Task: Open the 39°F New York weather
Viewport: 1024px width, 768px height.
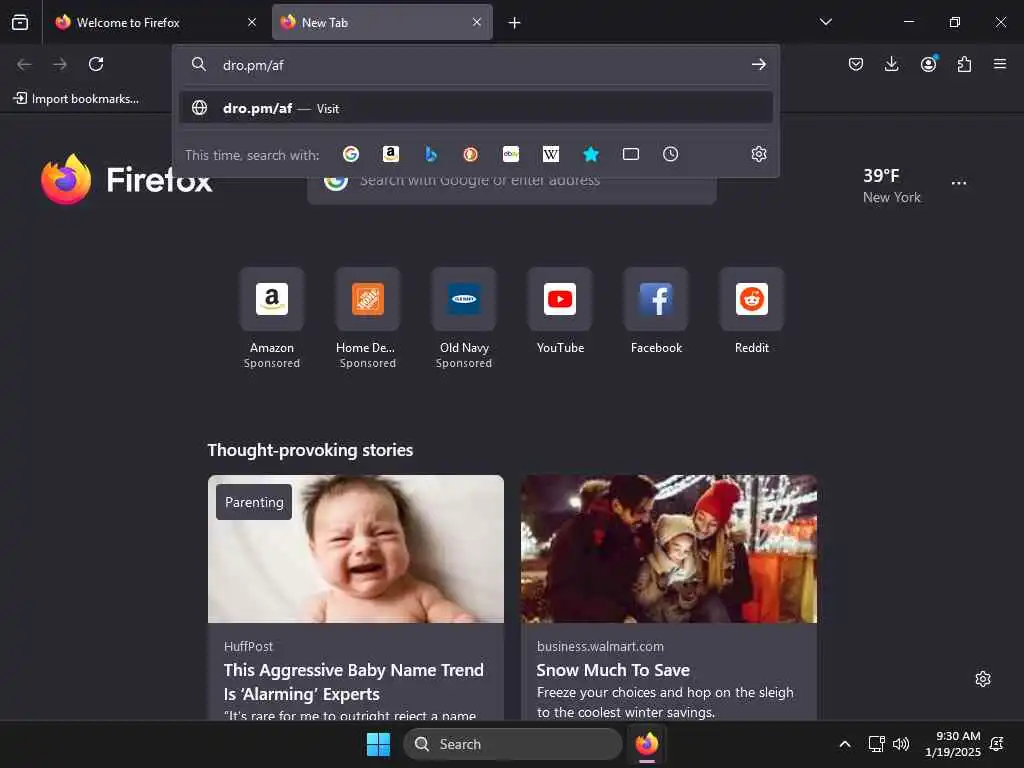Action: point(891,185)
